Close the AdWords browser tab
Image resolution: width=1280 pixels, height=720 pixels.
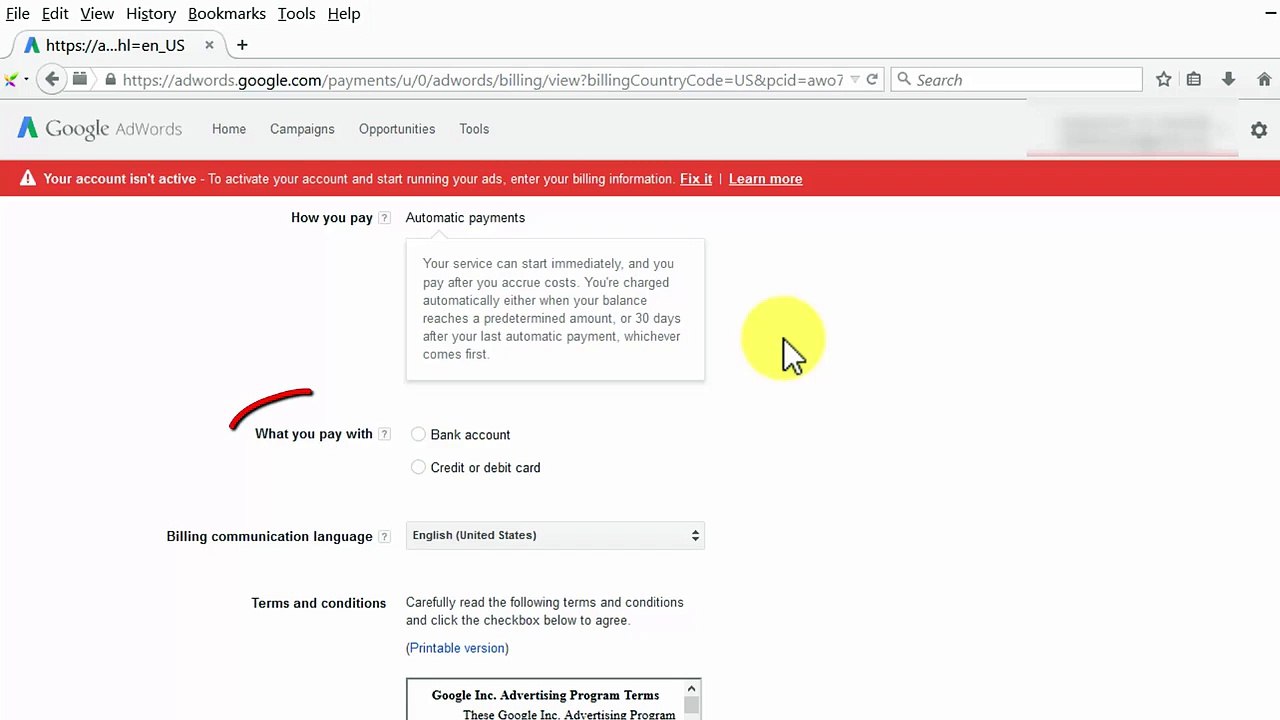coord(209,45)
